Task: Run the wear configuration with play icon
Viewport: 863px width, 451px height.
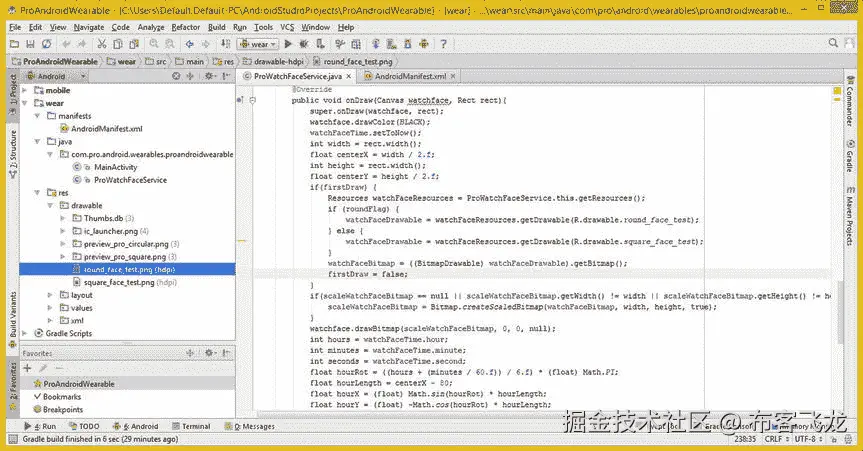Action: tap(288, 44)
